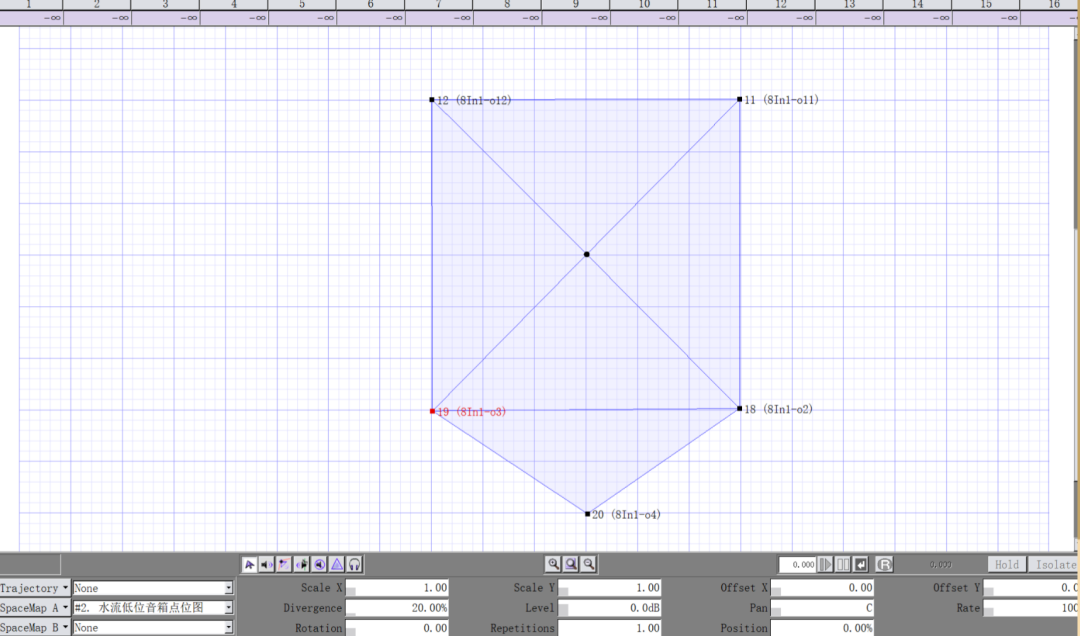This screenshot has height=636, width=1080.
Task: Click the circled R icon
Action: (884, 565)
